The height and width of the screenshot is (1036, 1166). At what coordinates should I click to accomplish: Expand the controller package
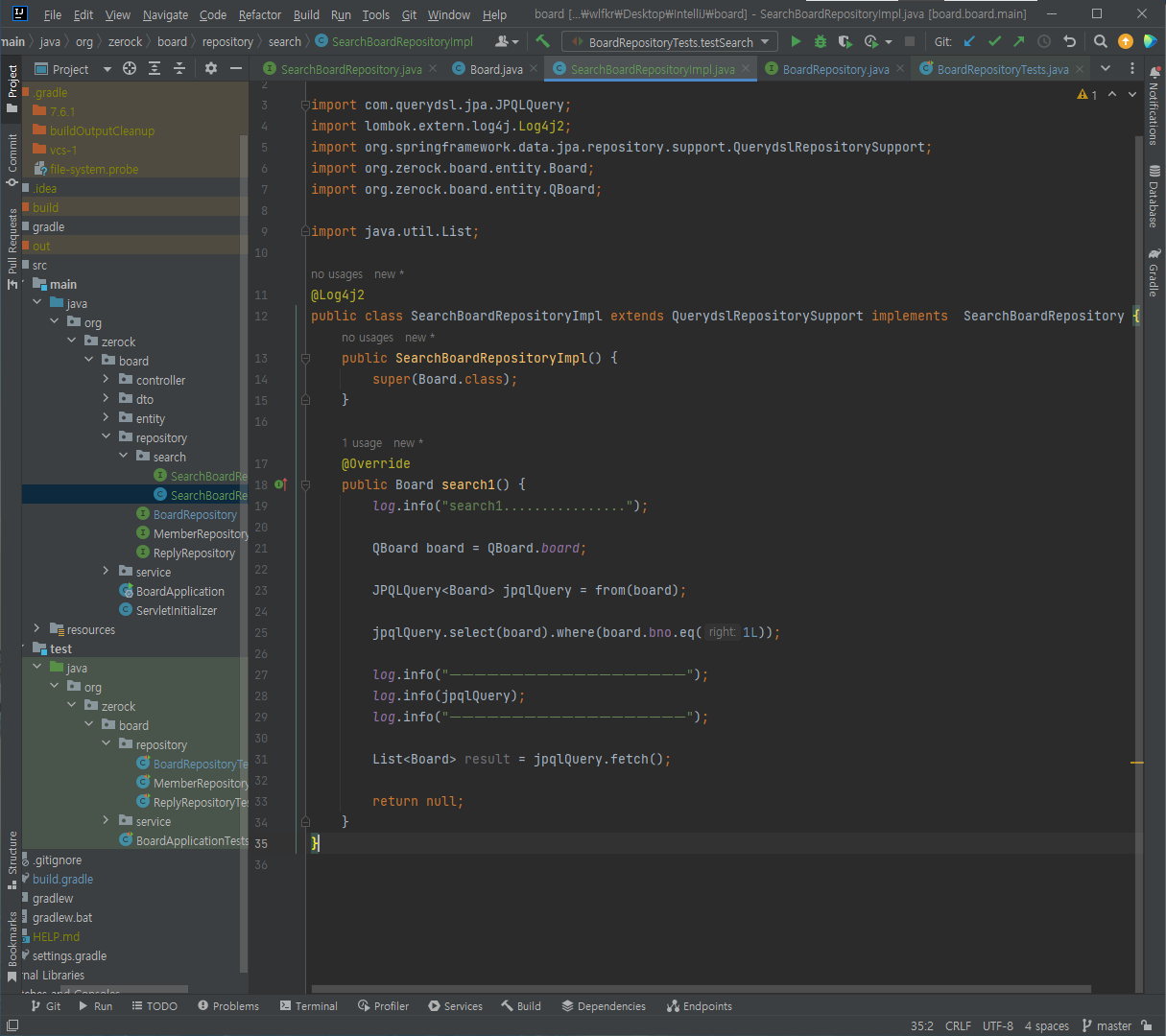(106, 380)
